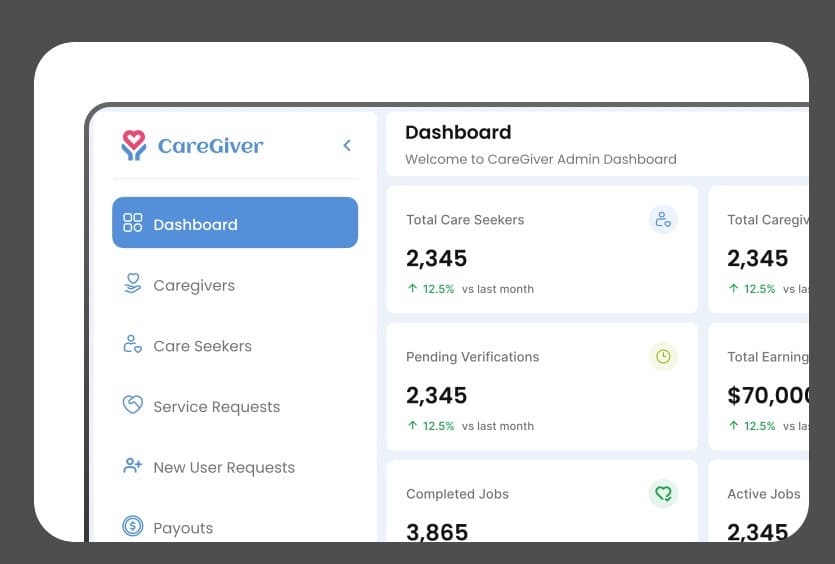Click the 'Total Care Seekers' label
This screenshot has height=564, width=835.
point(465,220)
